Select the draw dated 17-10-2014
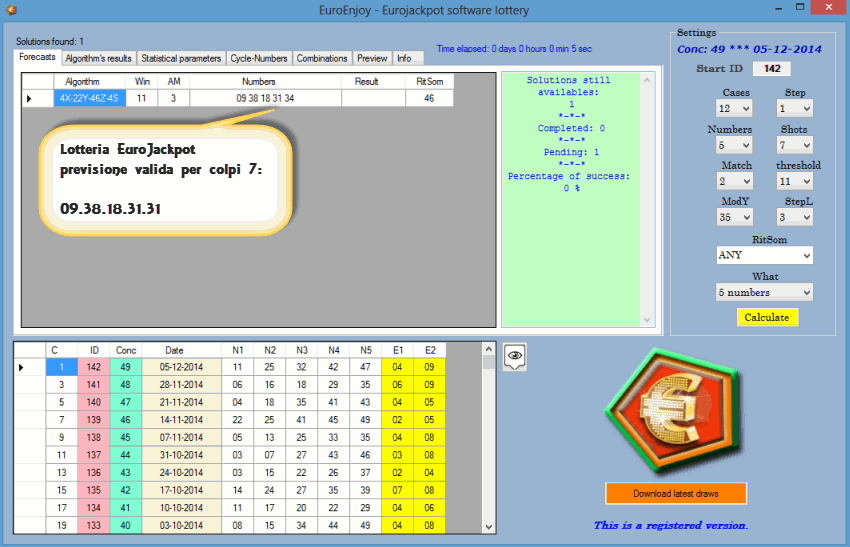The height and width of the screenshot is (547, 850). coord(181,490)
